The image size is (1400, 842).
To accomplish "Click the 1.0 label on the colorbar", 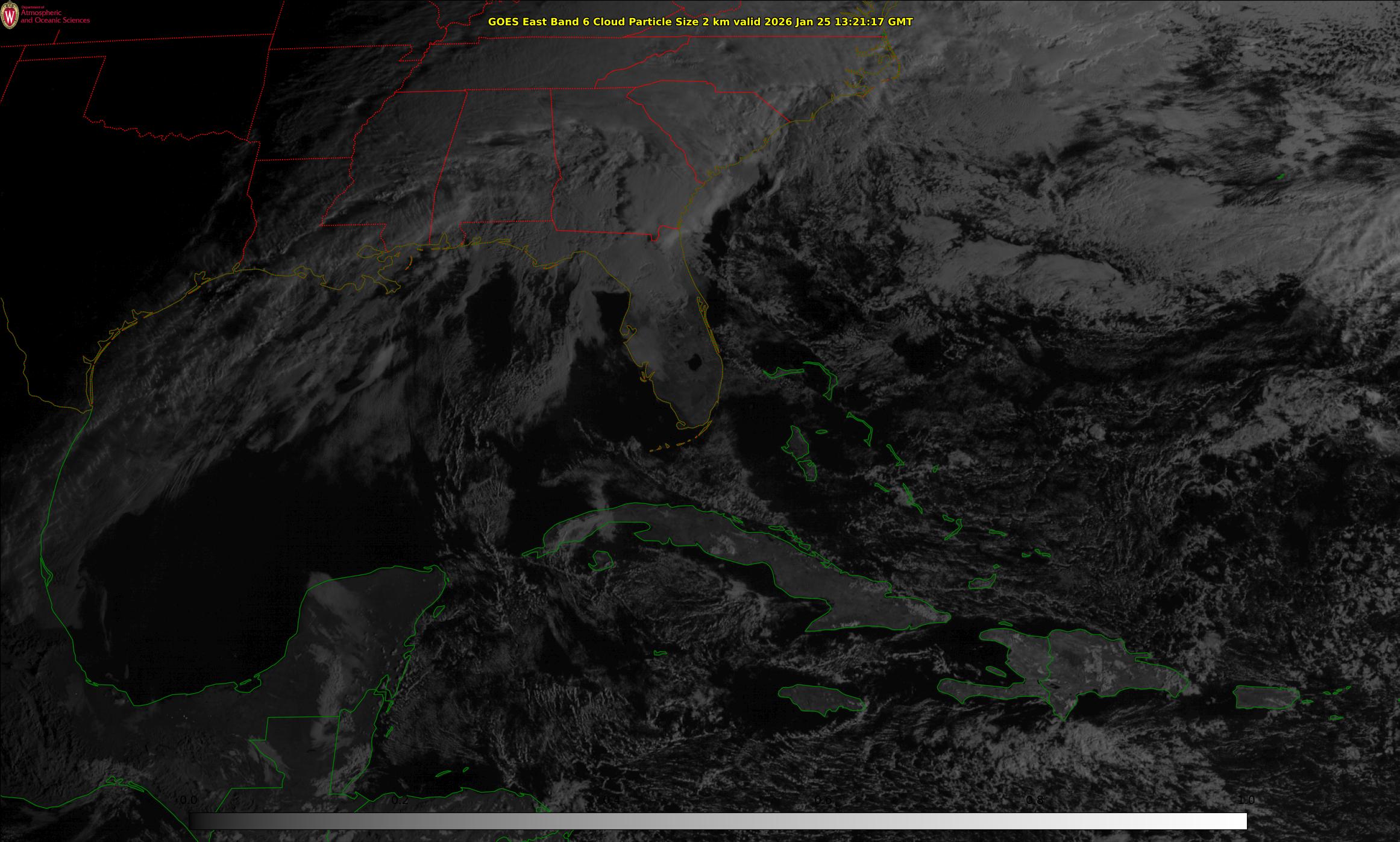I will coord(1246,800).
